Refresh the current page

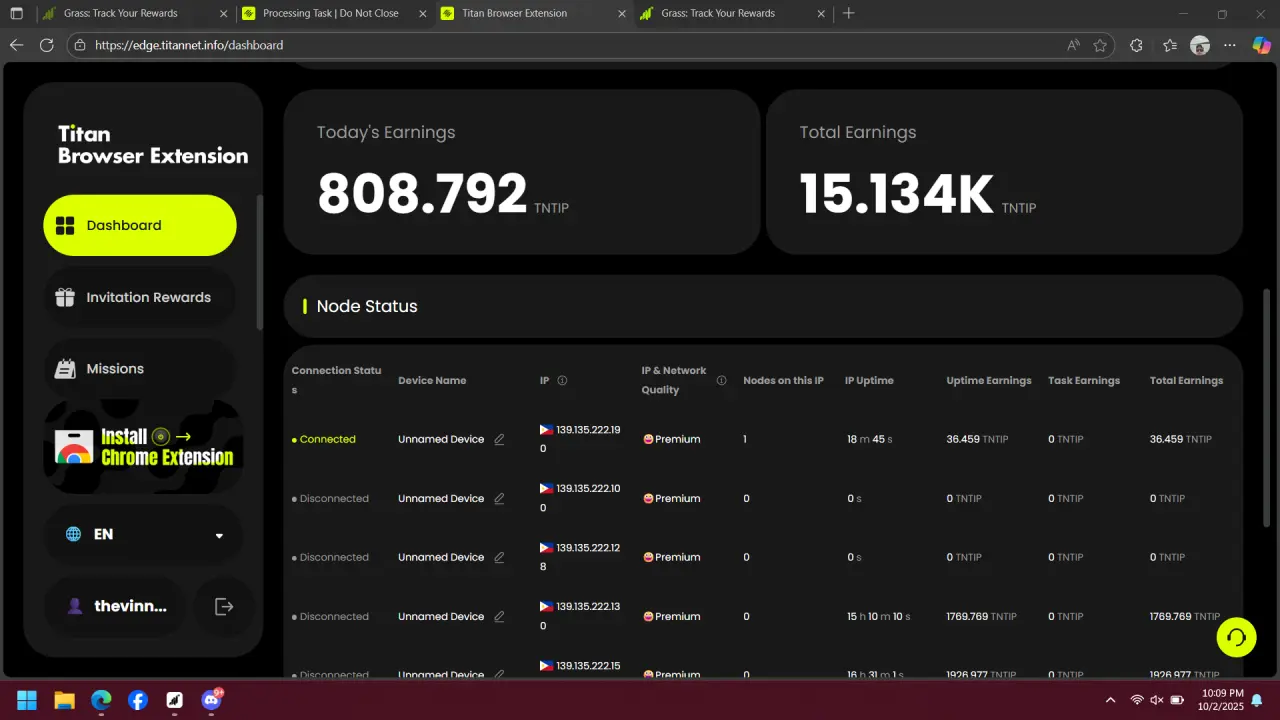pyautogui.click(x=46, y=45)
